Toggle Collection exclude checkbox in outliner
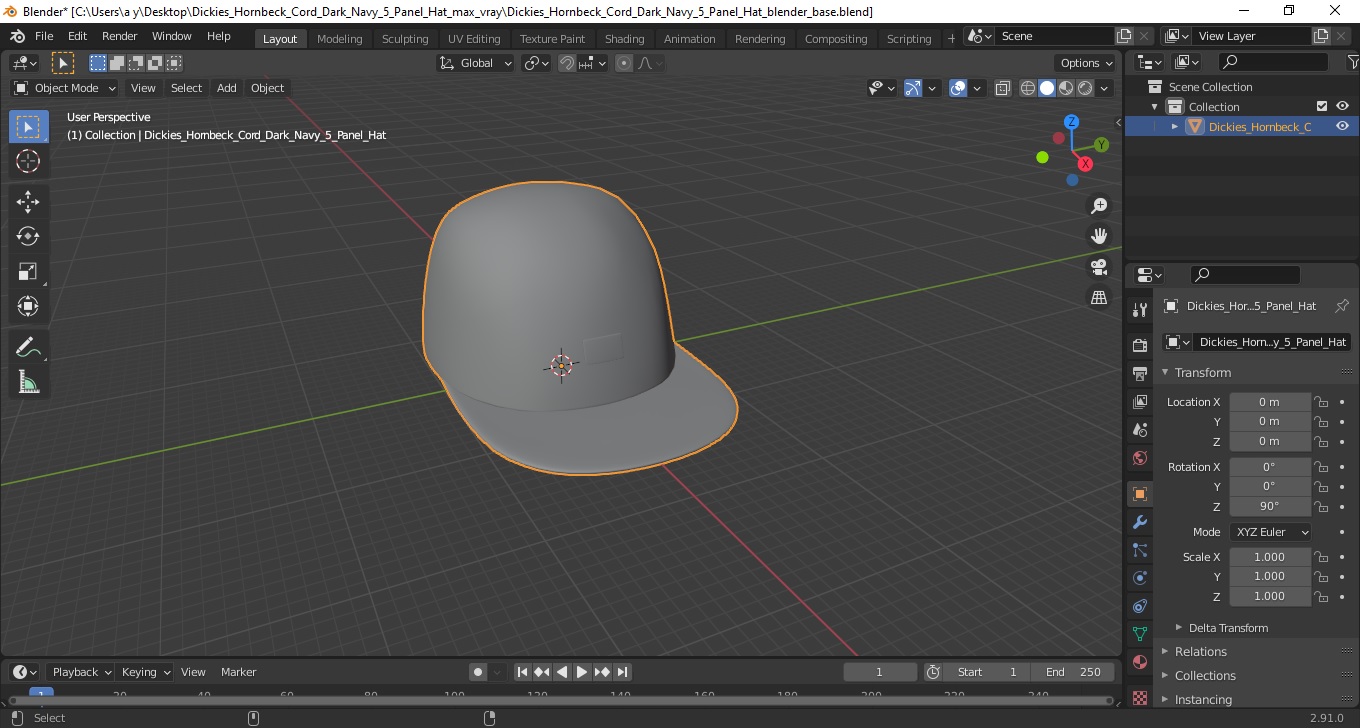The height and width of the screenshot is (728, 1360). tap(1322, 106)
